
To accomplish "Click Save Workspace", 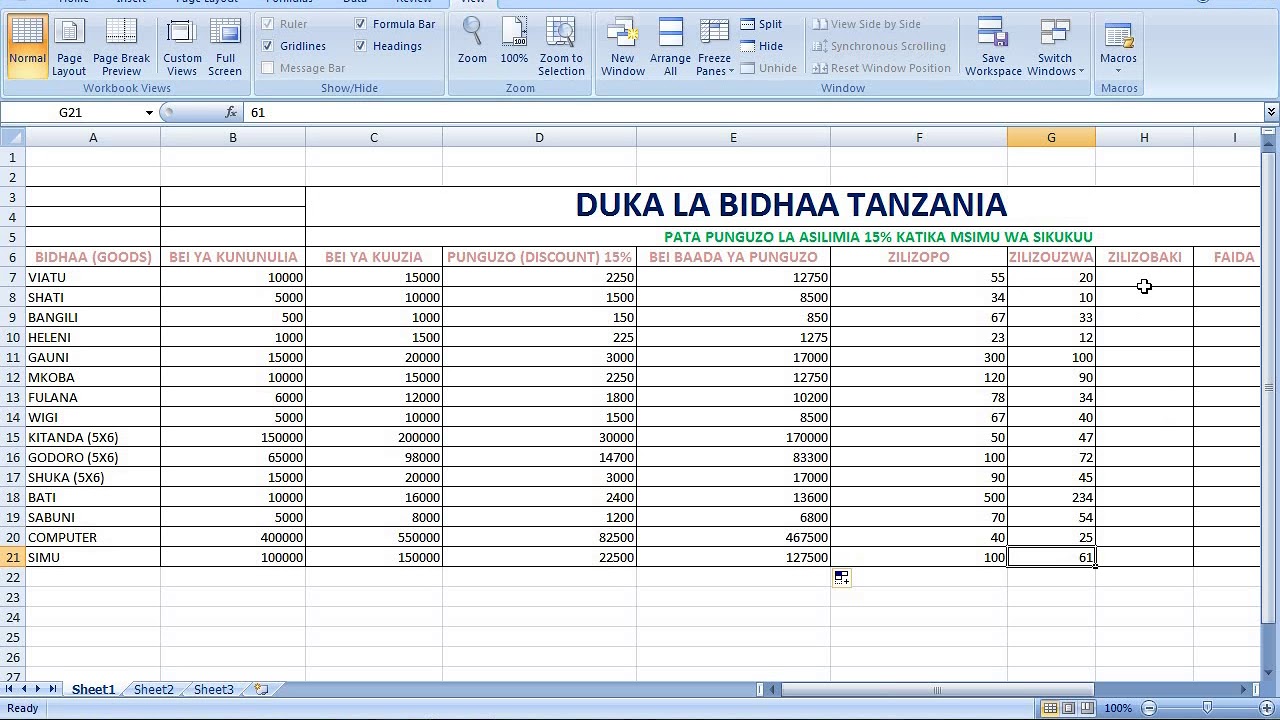I will point(993,45).
